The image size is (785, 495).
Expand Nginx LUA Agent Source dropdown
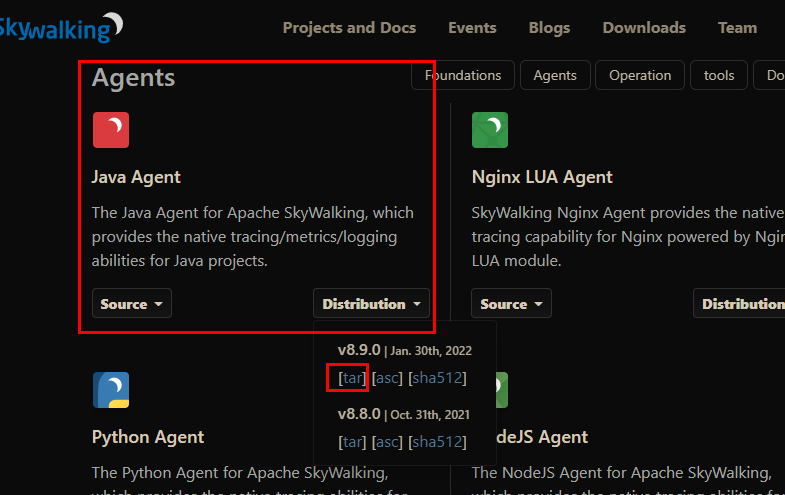pos(511,303)
